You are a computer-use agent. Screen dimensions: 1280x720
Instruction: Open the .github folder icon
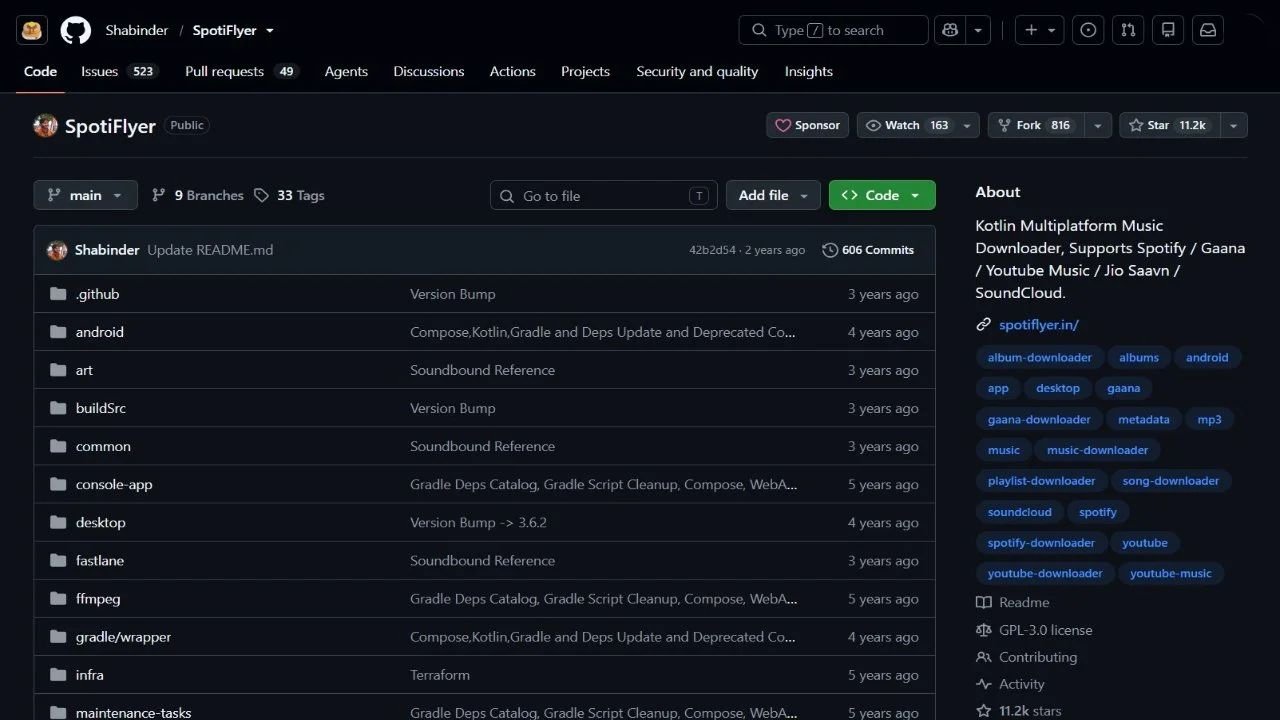coord(58,294)
